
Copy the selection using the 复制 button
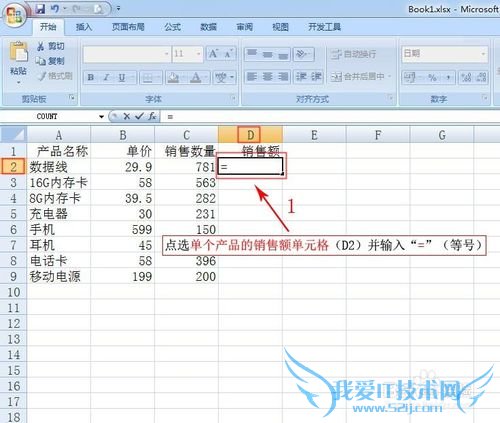(x=51, y=61)
